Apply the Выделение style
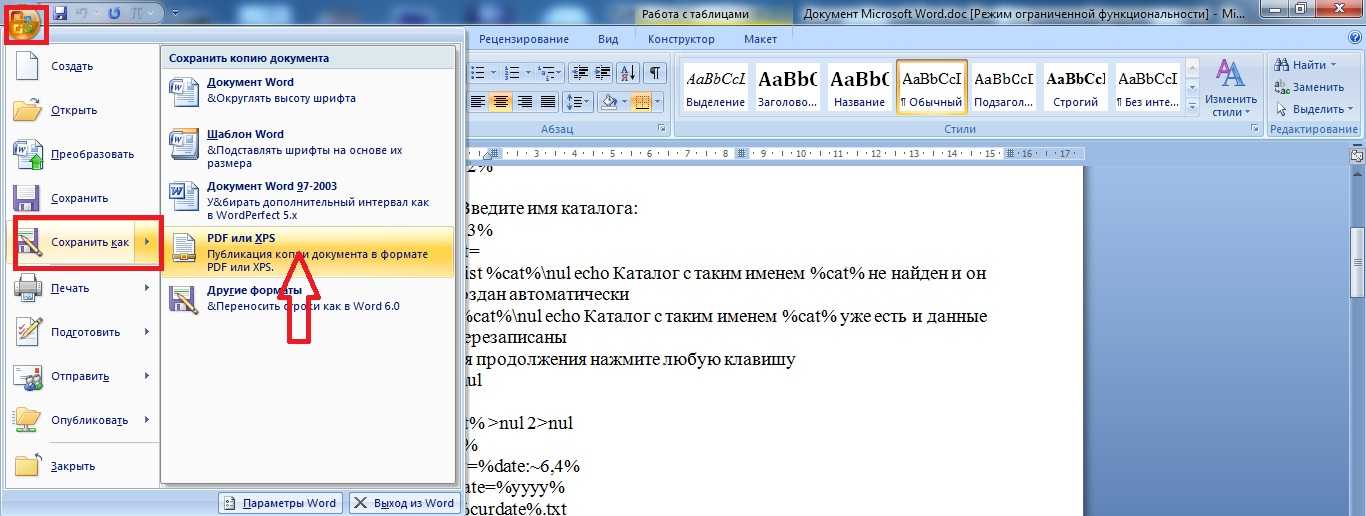Image resolution: width=1366 pixels, height=516 pixels. point(716,86)
